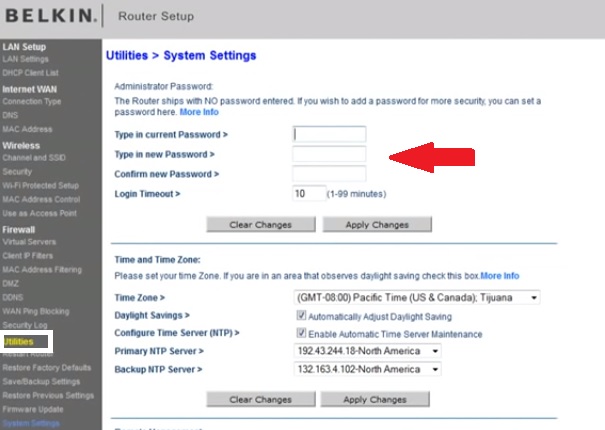Image resolution: width=605 pixels, height=430 pixels.
Task: Open the Time Zone dropdown
Action: (417, 297)
